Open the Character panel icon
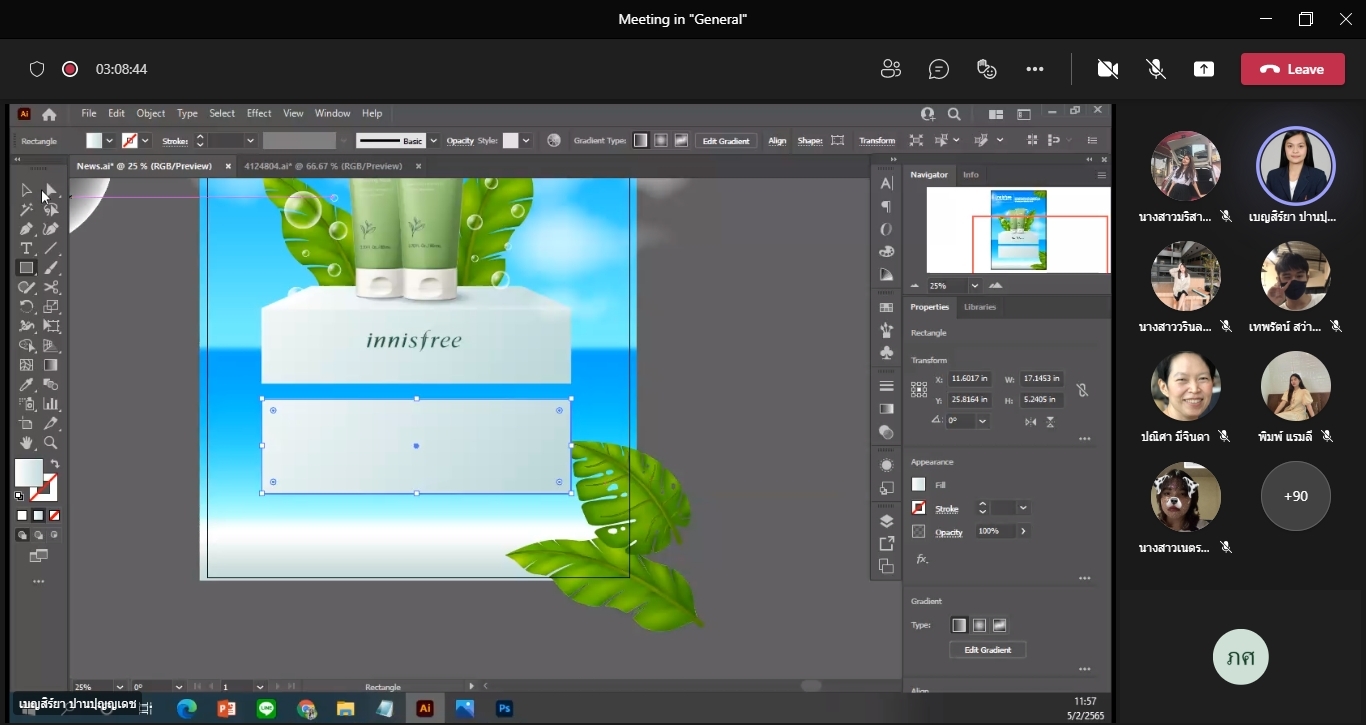This screenshot has width=1366, height=725. (x=886, y=183)
